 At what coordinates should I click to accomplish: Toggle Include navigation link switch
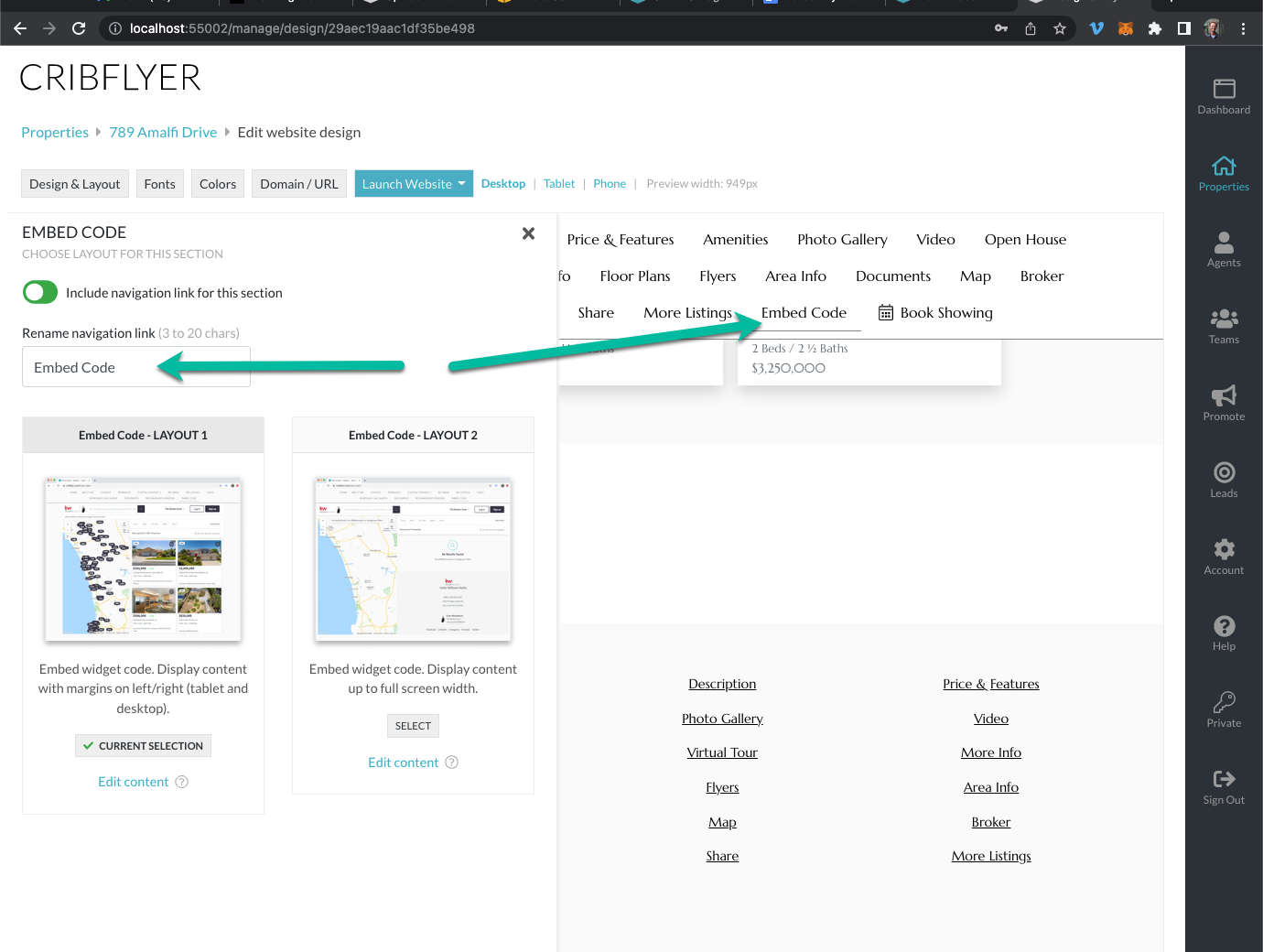click(40, 292)
